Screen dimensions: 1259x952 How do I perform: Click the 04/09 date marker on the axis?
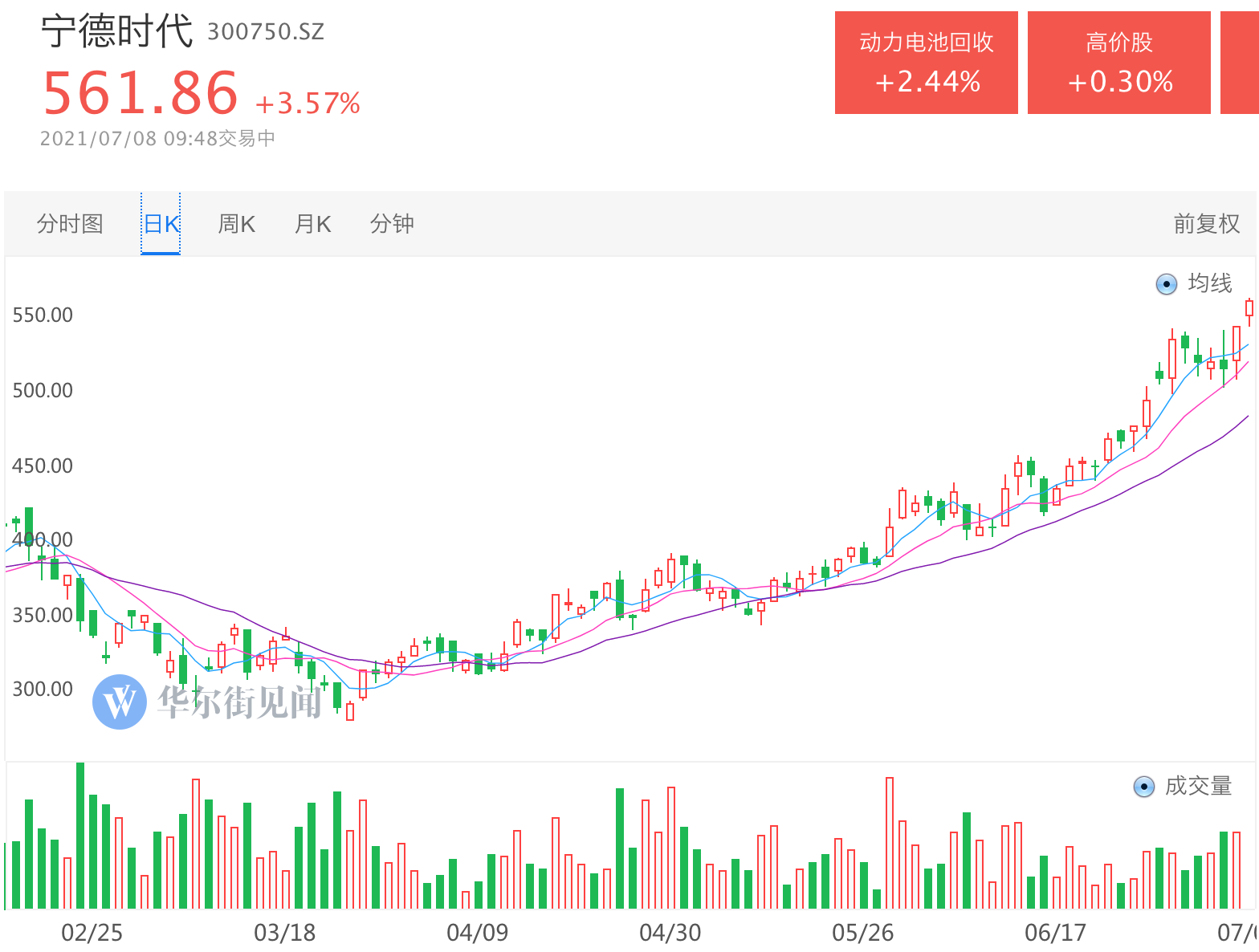[x=478, y=933]
